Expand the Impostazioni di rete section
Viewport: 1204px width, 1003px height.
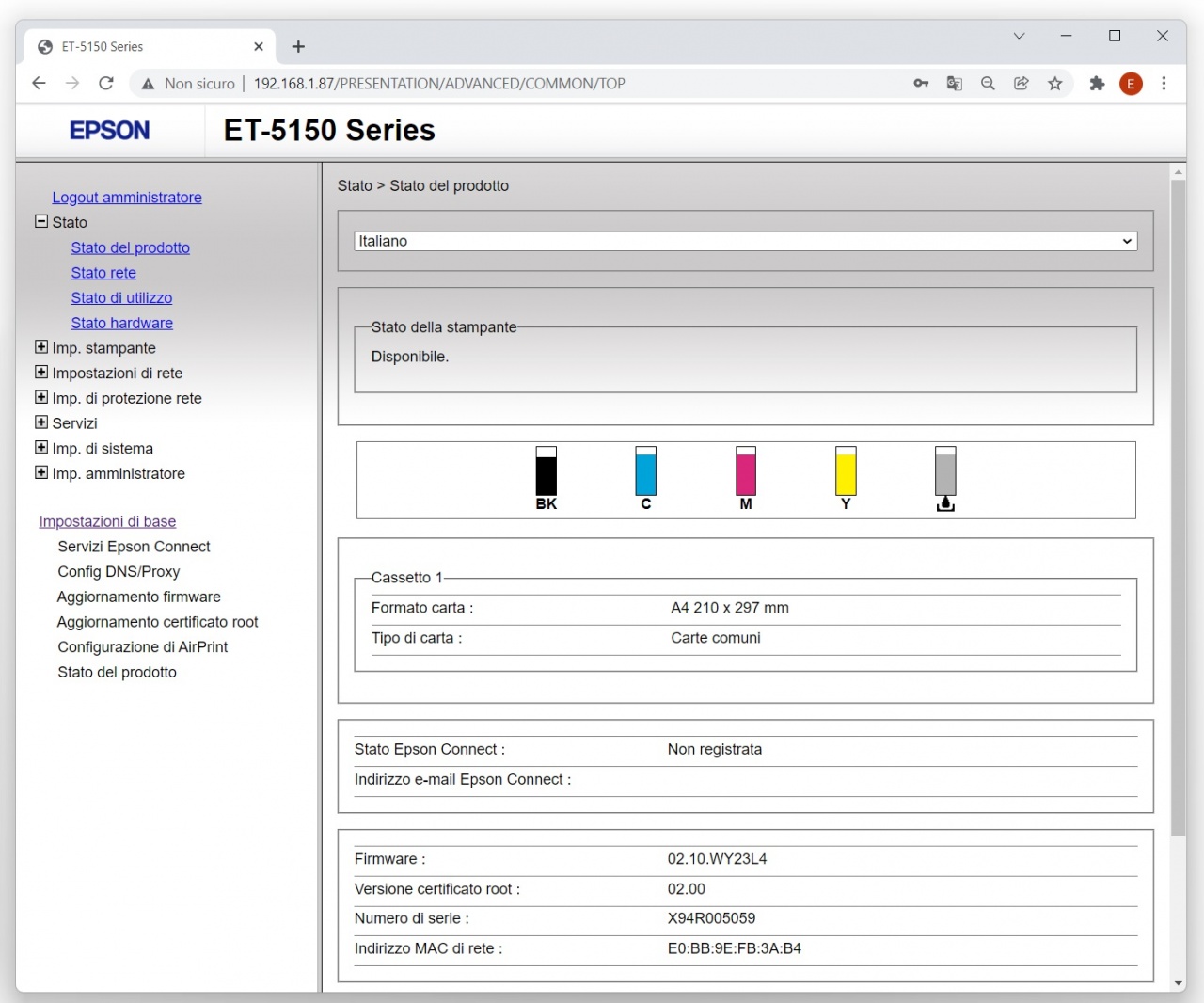(41, 373)
